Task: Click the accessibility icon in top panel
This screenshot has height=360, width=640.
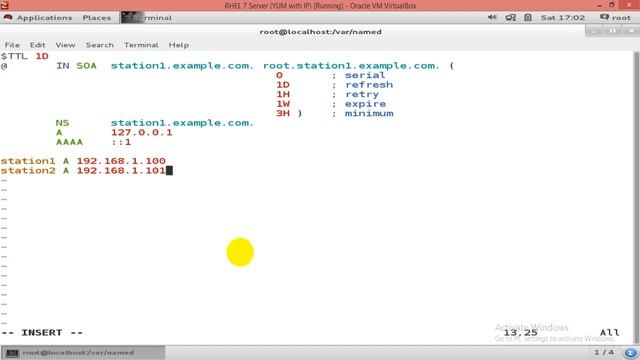Action: [x=528, y=17]
